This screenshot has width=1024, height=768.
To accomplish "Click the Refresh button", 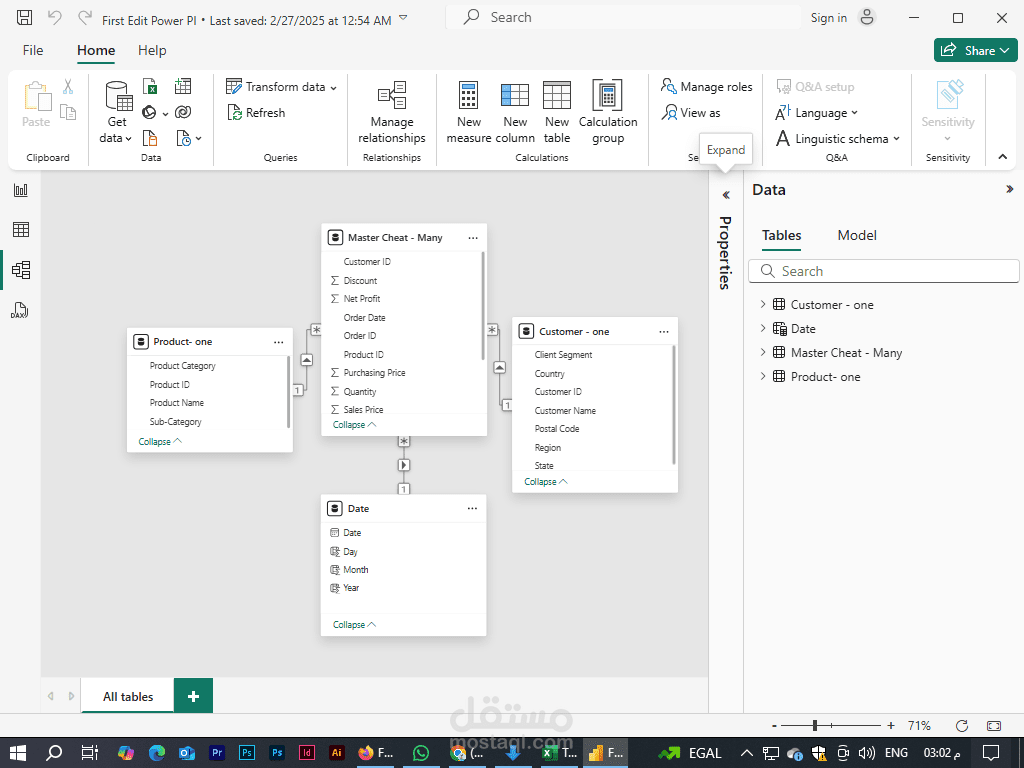I will point(256,113).
